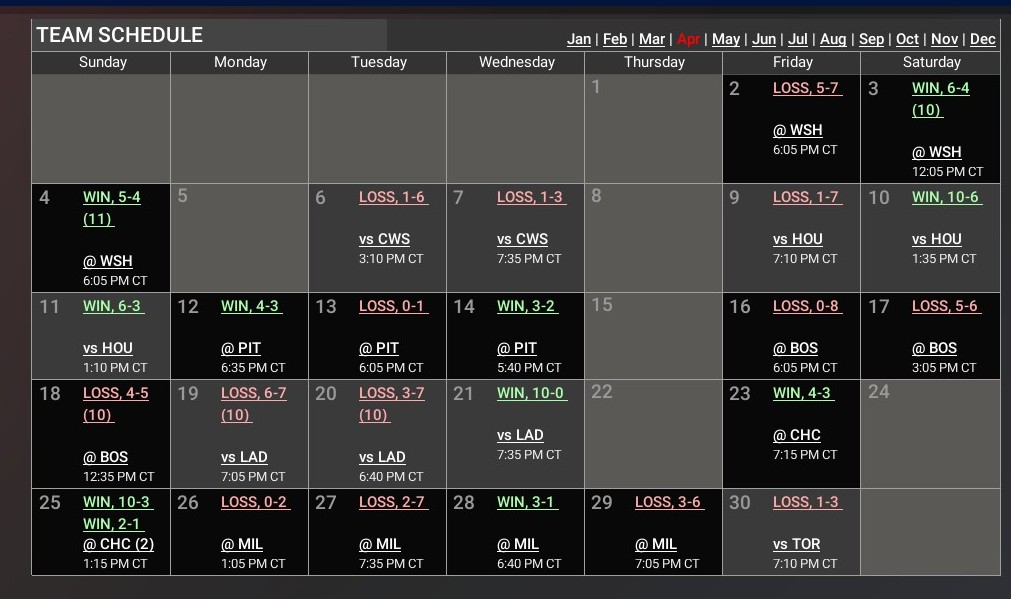Screen dimensions: 1011x599
Task: Open the vs TOR matchup on April 30
Action: pos(796,544)
